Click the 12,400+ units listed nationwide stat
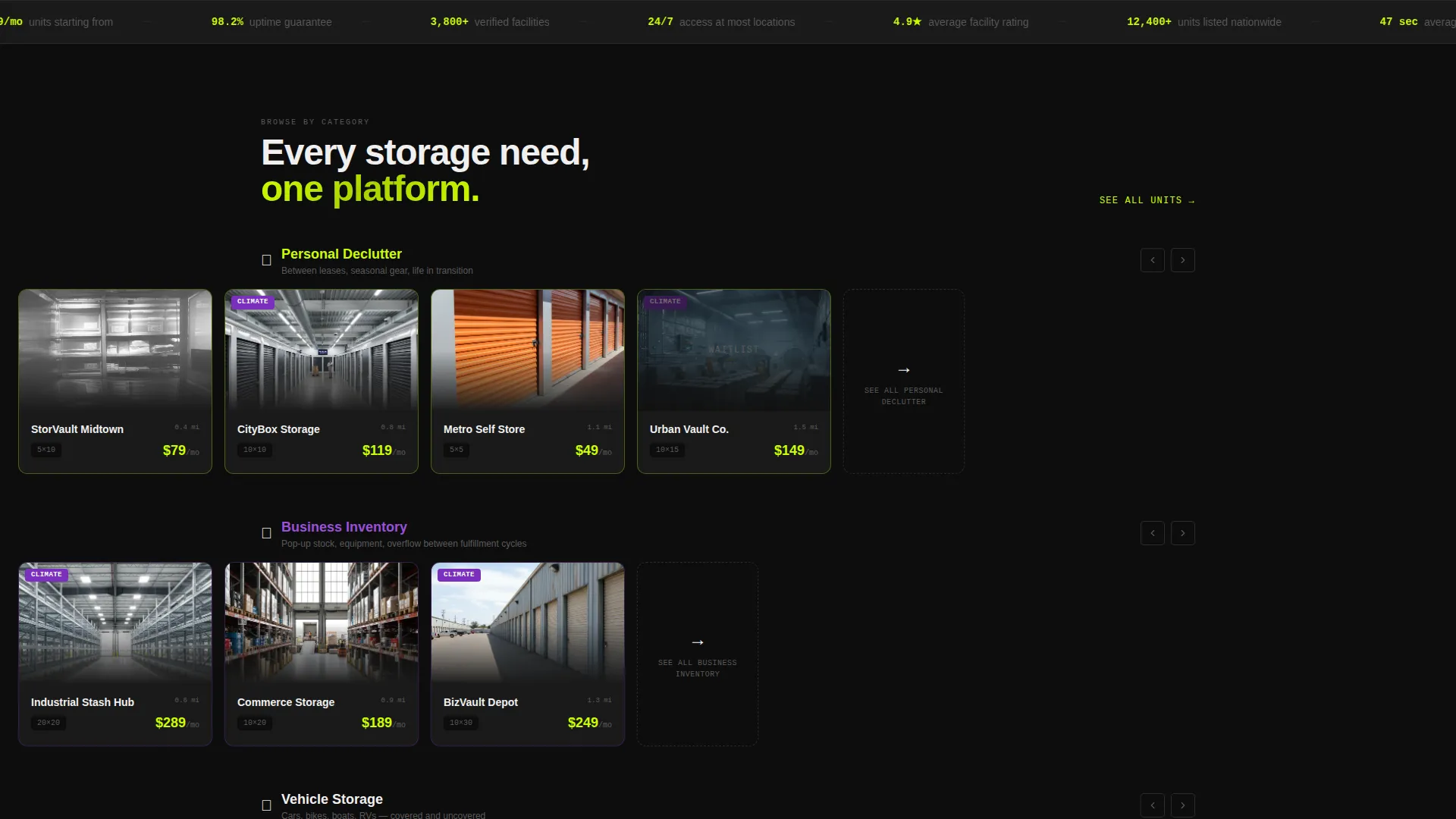1456x819 pixels. pos(1204,22)
